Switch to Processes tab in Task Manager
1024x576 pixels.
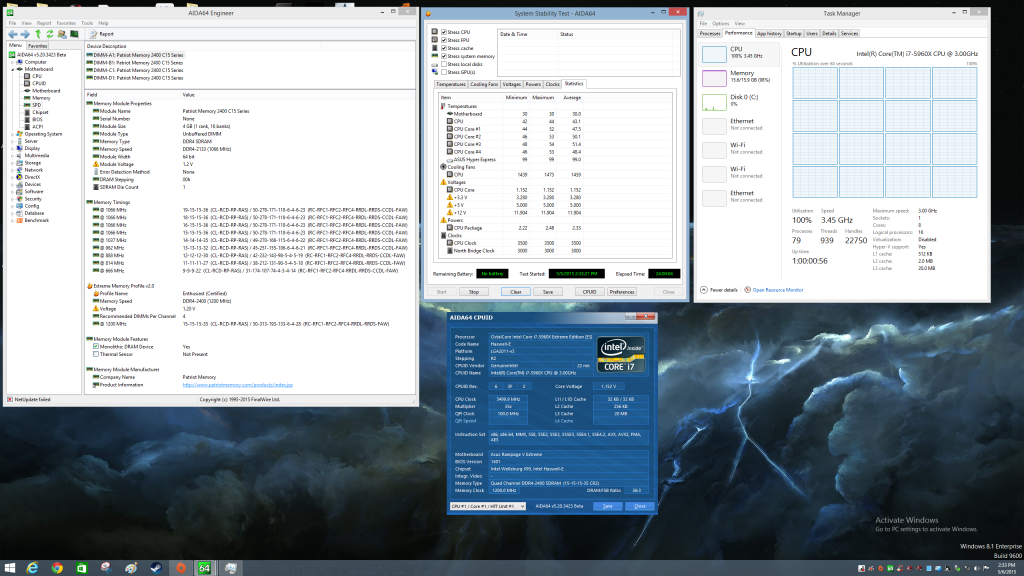click(710, 33)
